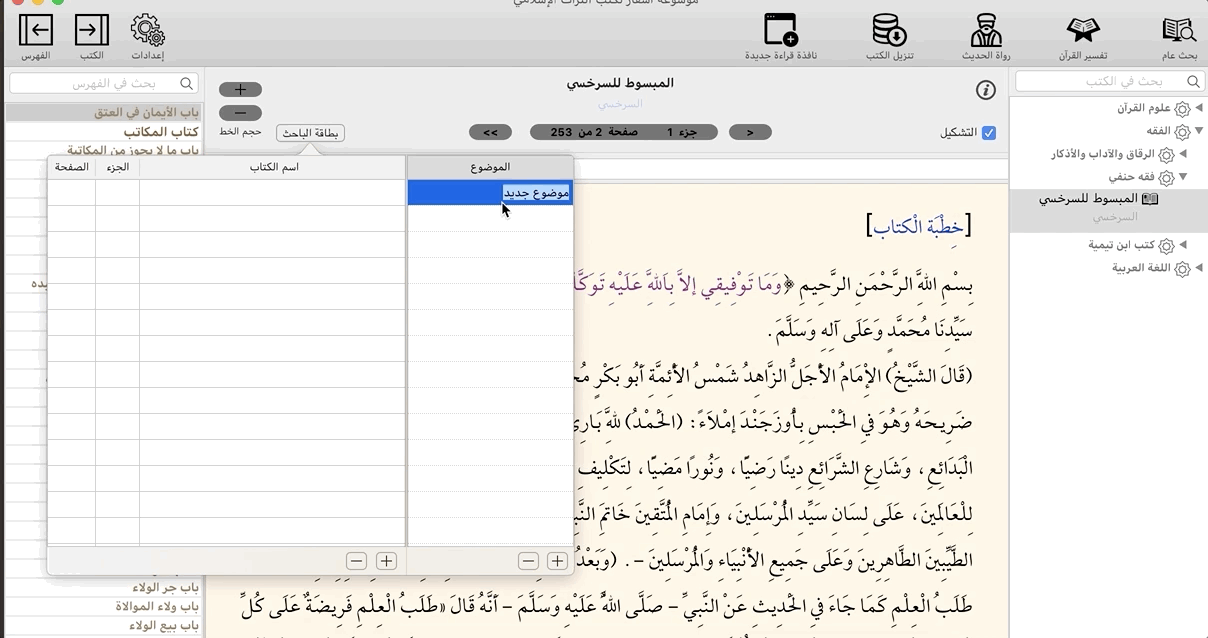The height and width of the screenshot is (638, 1208).
Task: Expand كتب ابن تيمية category
Action: tap(1183, 245)
